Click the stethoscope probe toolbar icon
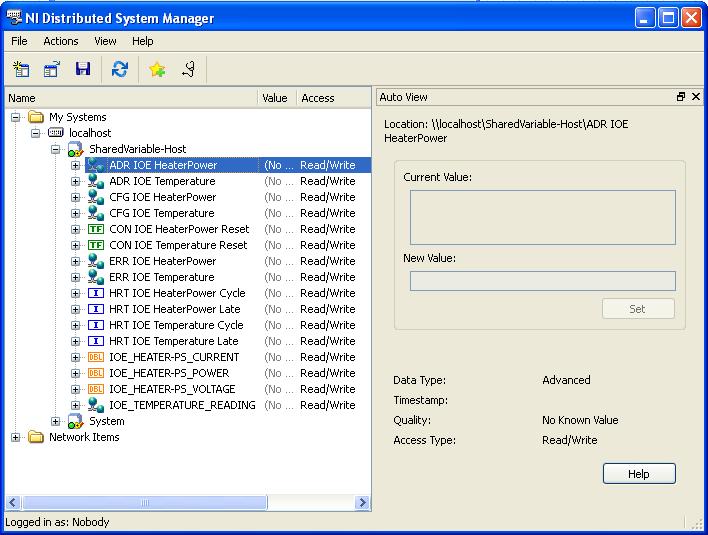Image resolution: width=708 pixels, height=535 pixels. (x=187, y=69)
